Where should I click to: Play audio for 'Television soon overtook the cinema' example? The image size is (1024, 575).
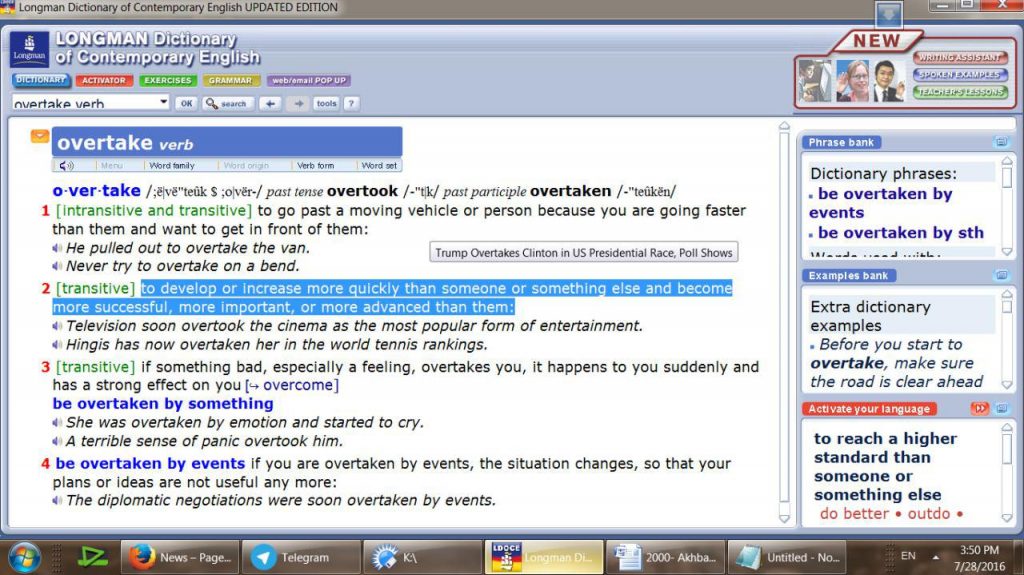click(57, 326)
